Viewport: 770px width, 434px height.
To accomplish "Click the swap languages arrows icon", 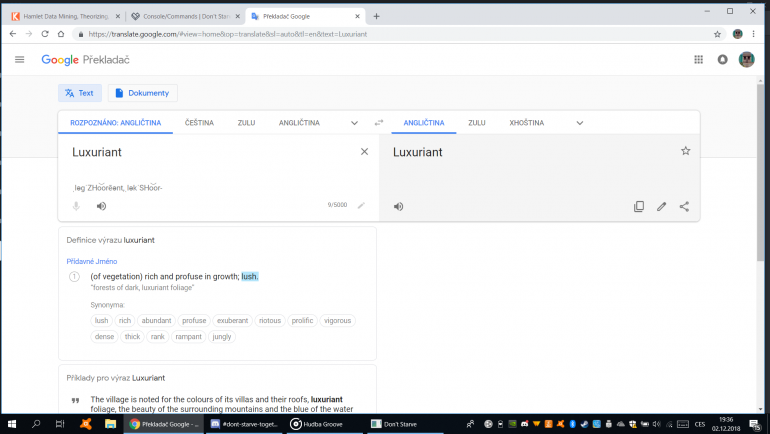I will tap(379, 123).
